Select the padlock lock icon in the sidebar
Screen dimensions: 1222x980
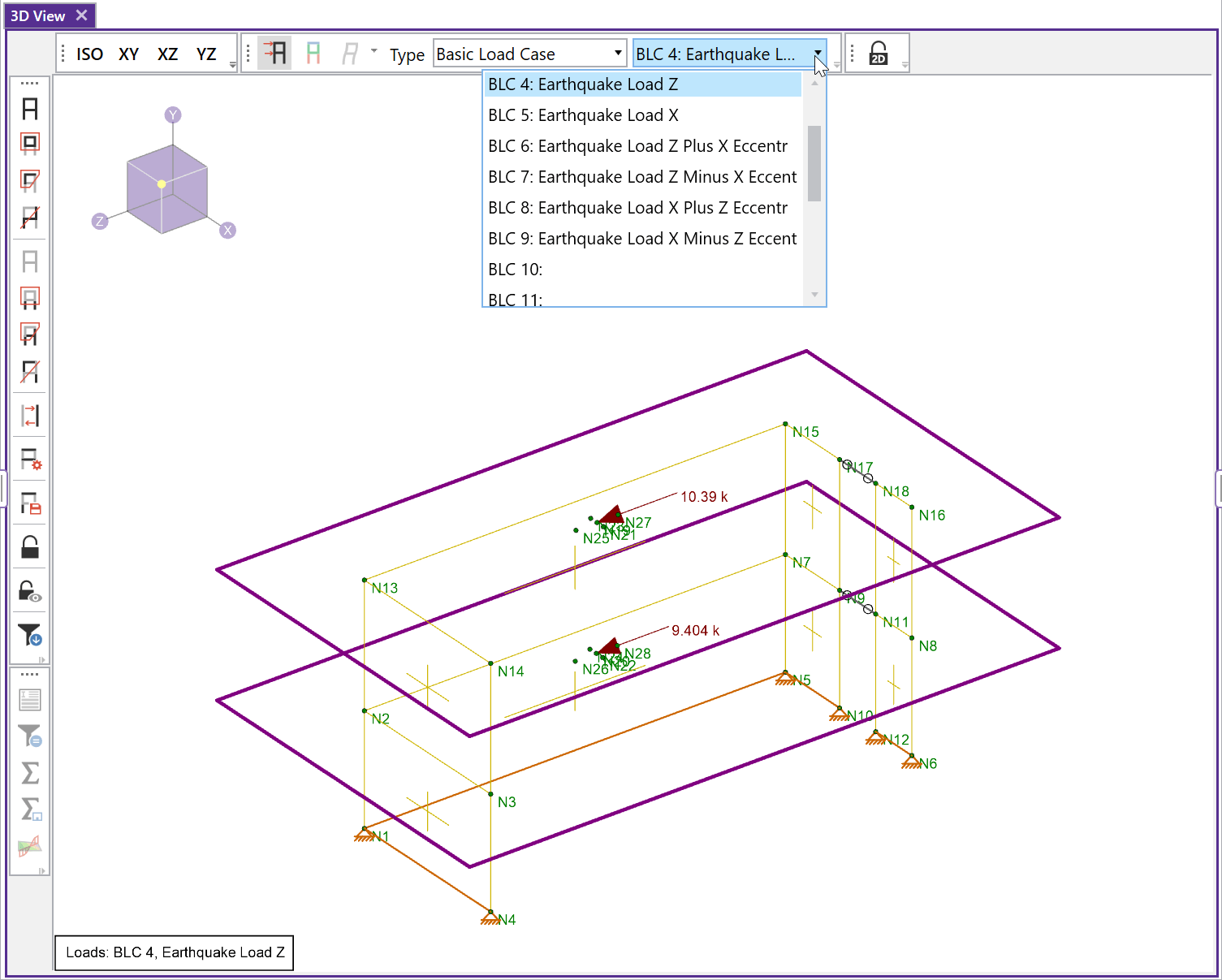point(29,546)
